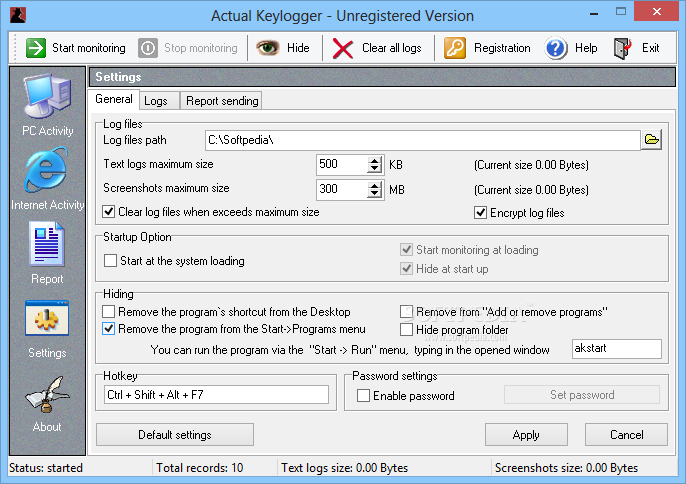Maximize the Actual Keylogger window
Image resolution: width=686 pixels, height=484 pixels.
[x=620, y=12]
